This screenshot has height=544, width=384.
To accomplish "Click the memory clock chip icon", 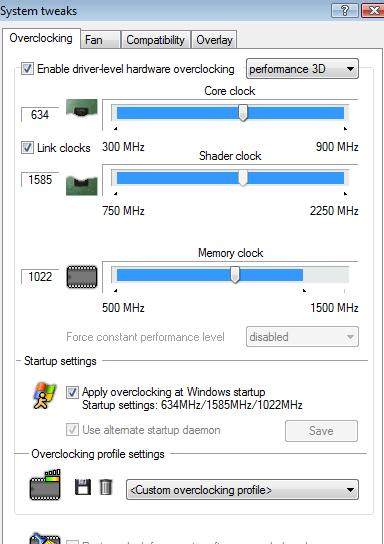I will point(82,277).
